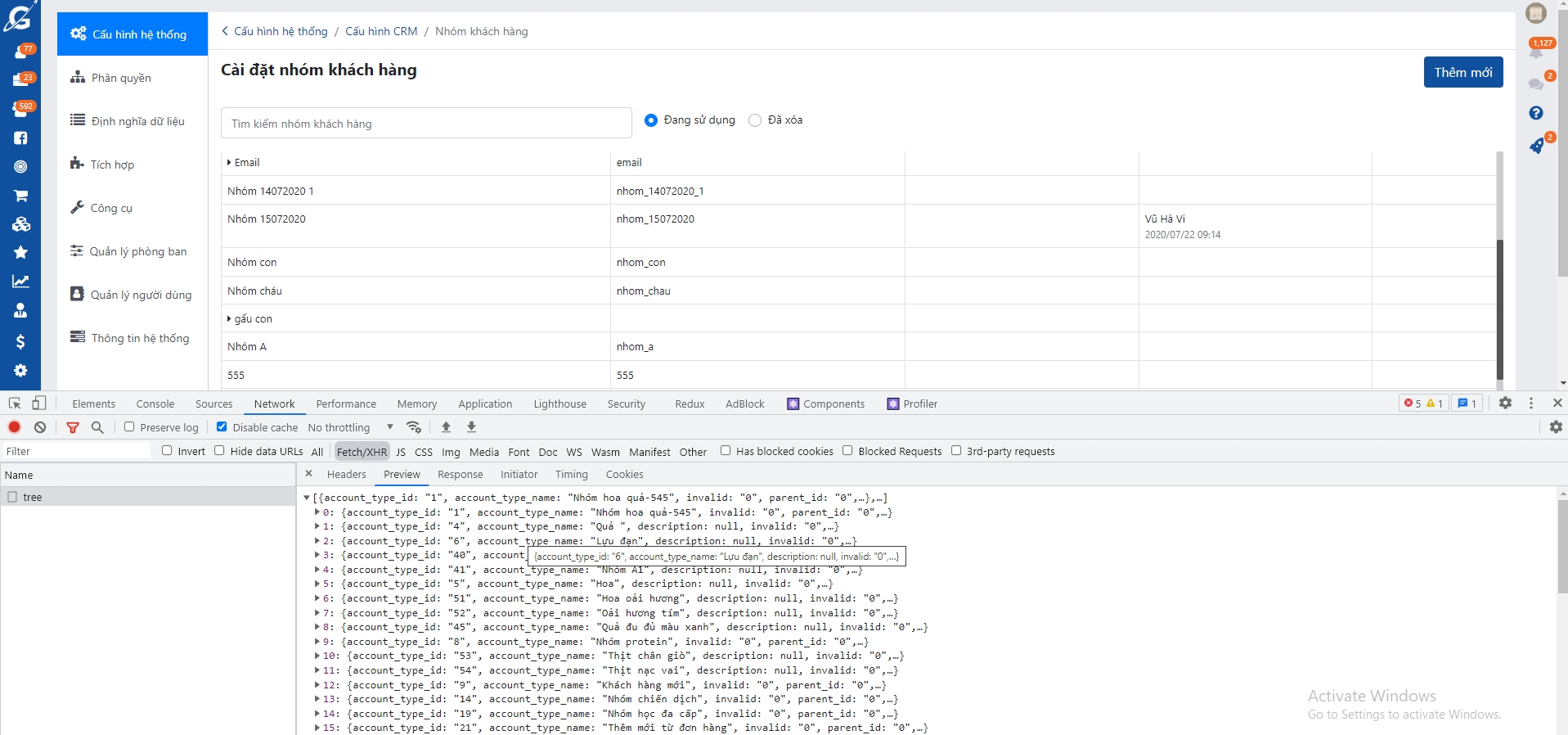
Task: Expand the gấu con group row
Action: [x=229, y=319]
